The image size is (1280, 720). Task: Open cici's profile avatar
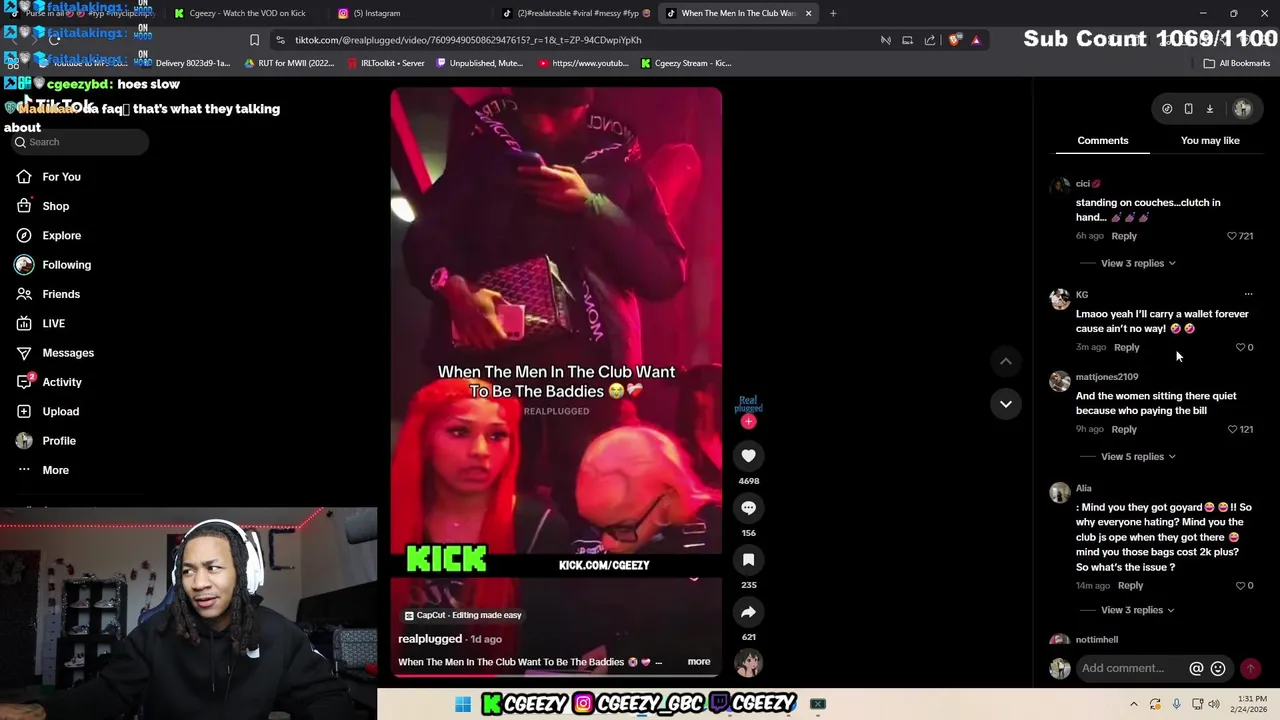point(1060,187)
